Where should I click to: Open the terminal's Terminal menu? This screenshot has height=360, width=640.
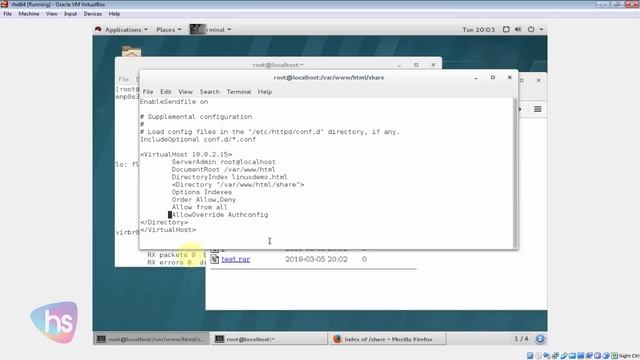click(239, 91)
